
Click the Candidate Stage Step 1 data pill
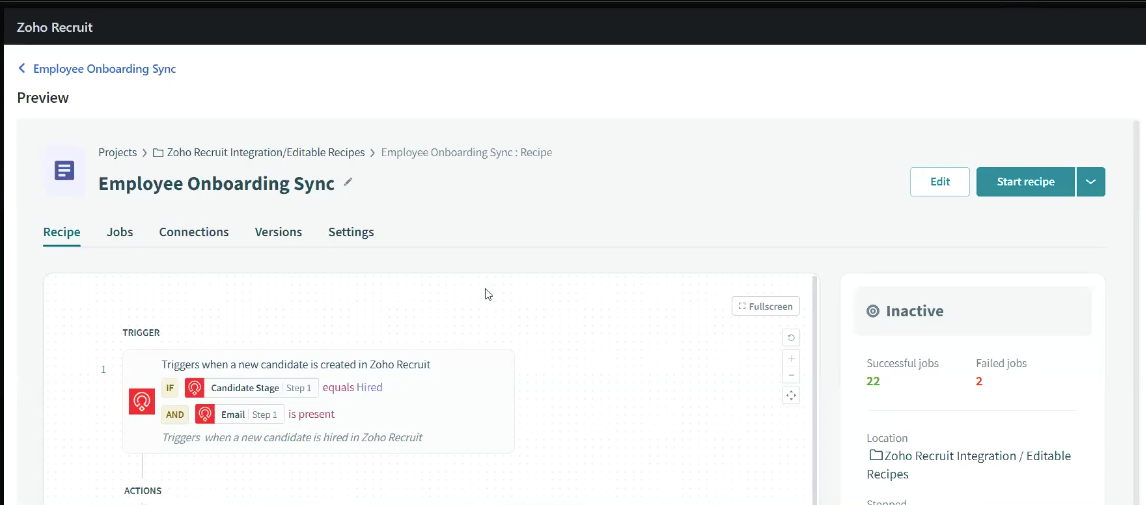click(x=251, y=388)
